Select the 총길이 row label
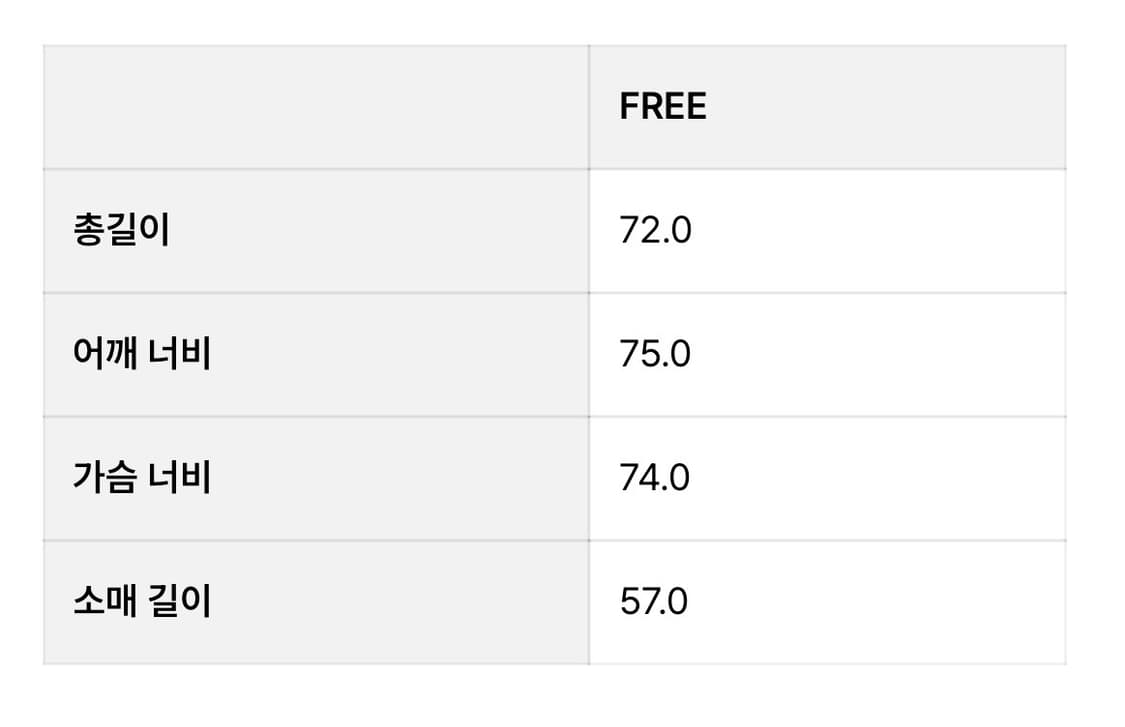1125x727 pixels. [121, 231]
